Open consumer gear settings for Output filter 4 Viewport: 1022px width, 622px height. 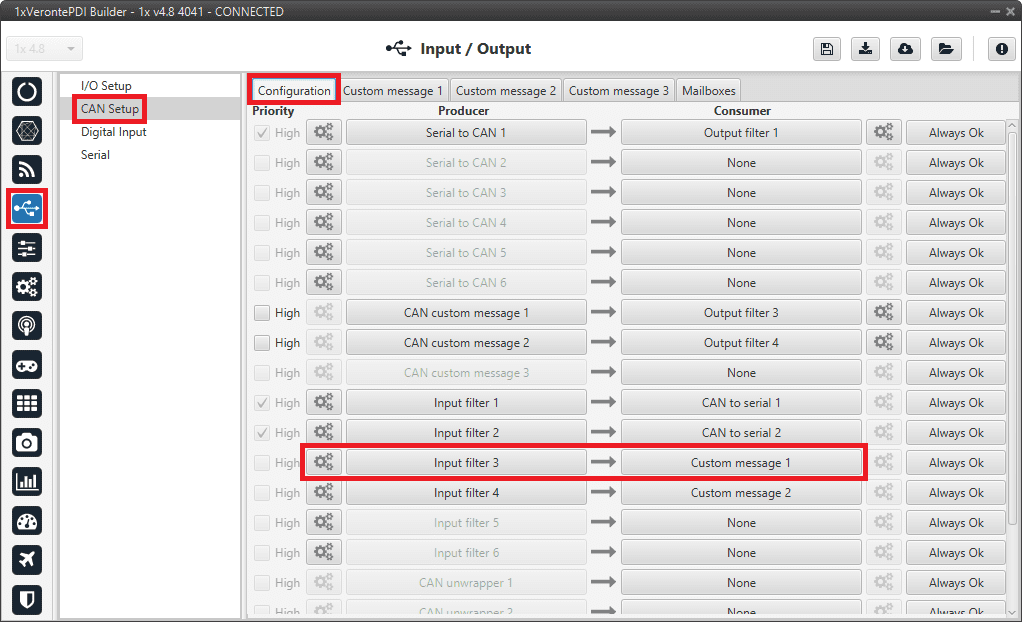click(884, 342)
